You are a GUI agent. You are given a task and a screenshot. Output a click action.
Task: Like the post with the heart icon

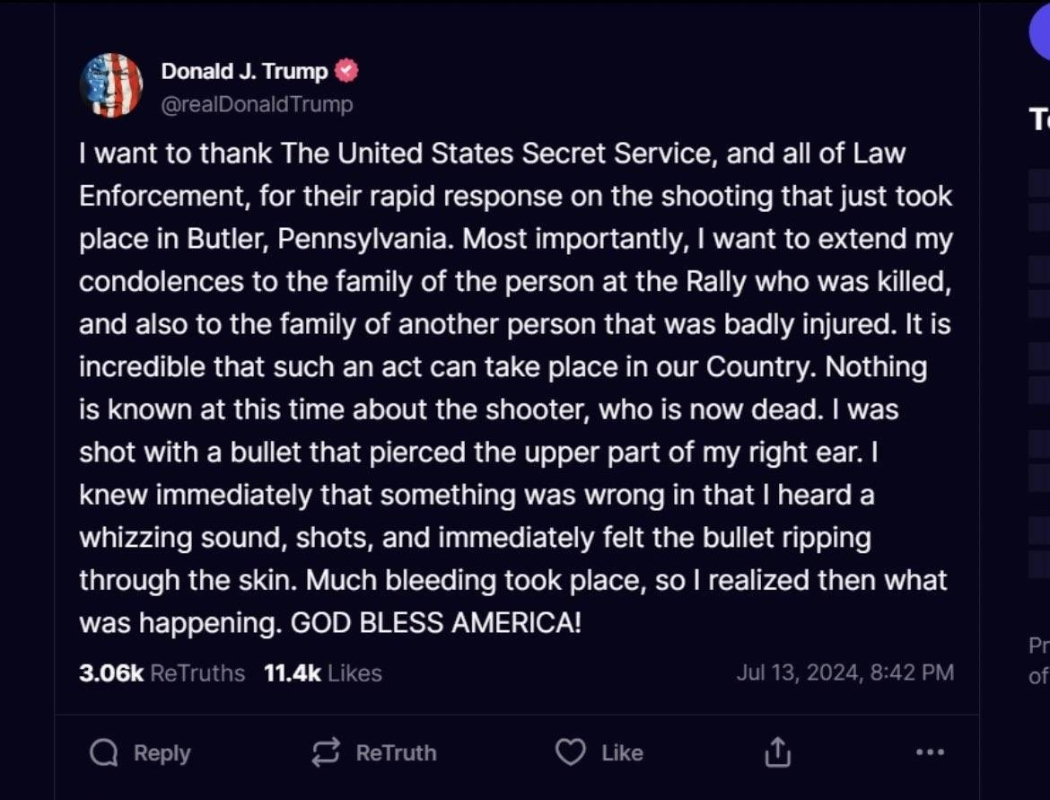[x=570, y=753]
